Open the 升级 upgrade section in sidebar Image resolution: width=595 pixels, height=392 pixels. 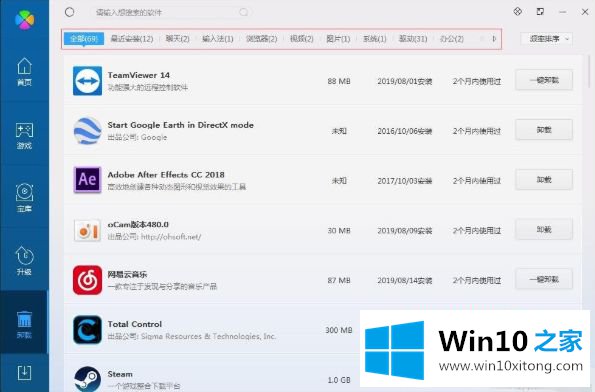click(x=24, y=261)
